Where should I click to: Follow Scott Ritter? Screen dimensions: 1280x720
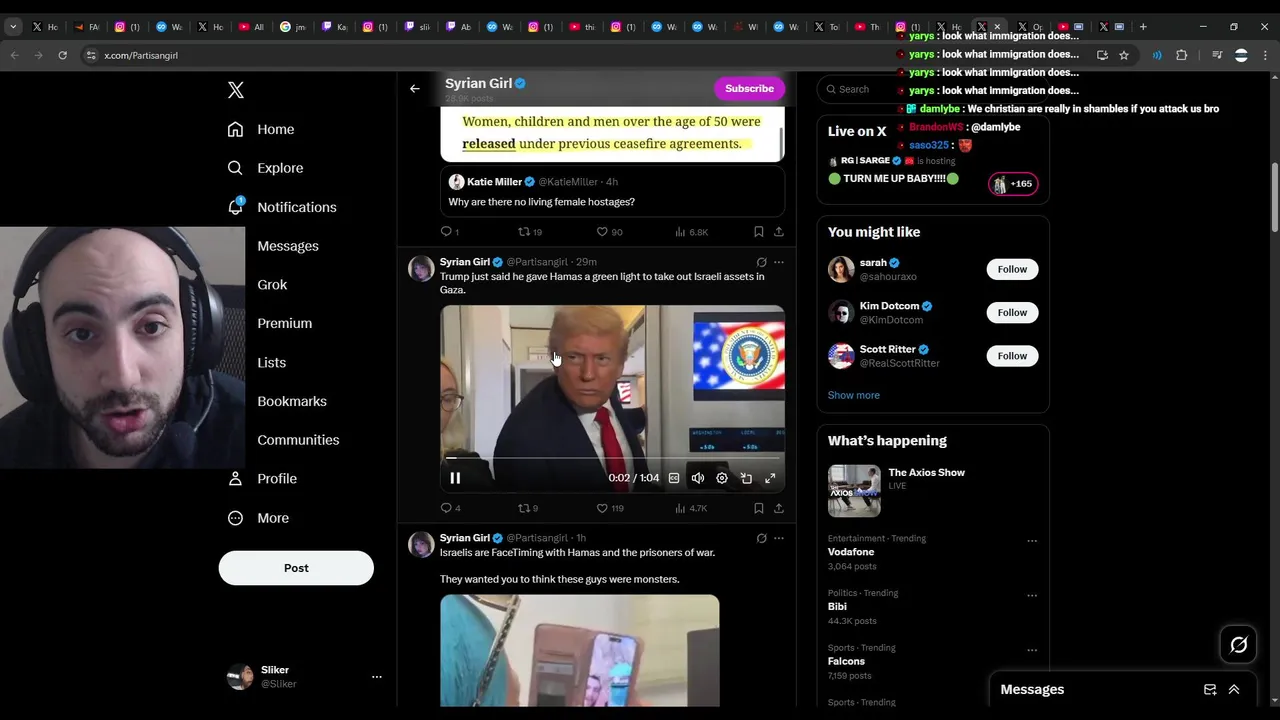click(1012, 356)
